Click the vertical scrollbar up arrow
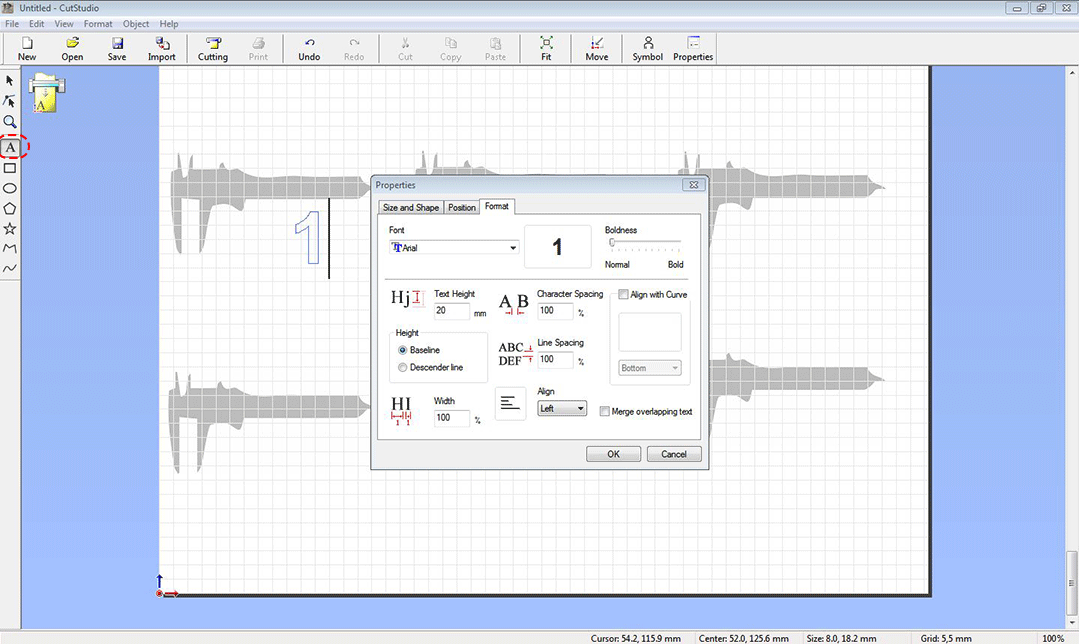1079x644 pixels. pos(1071,72)
